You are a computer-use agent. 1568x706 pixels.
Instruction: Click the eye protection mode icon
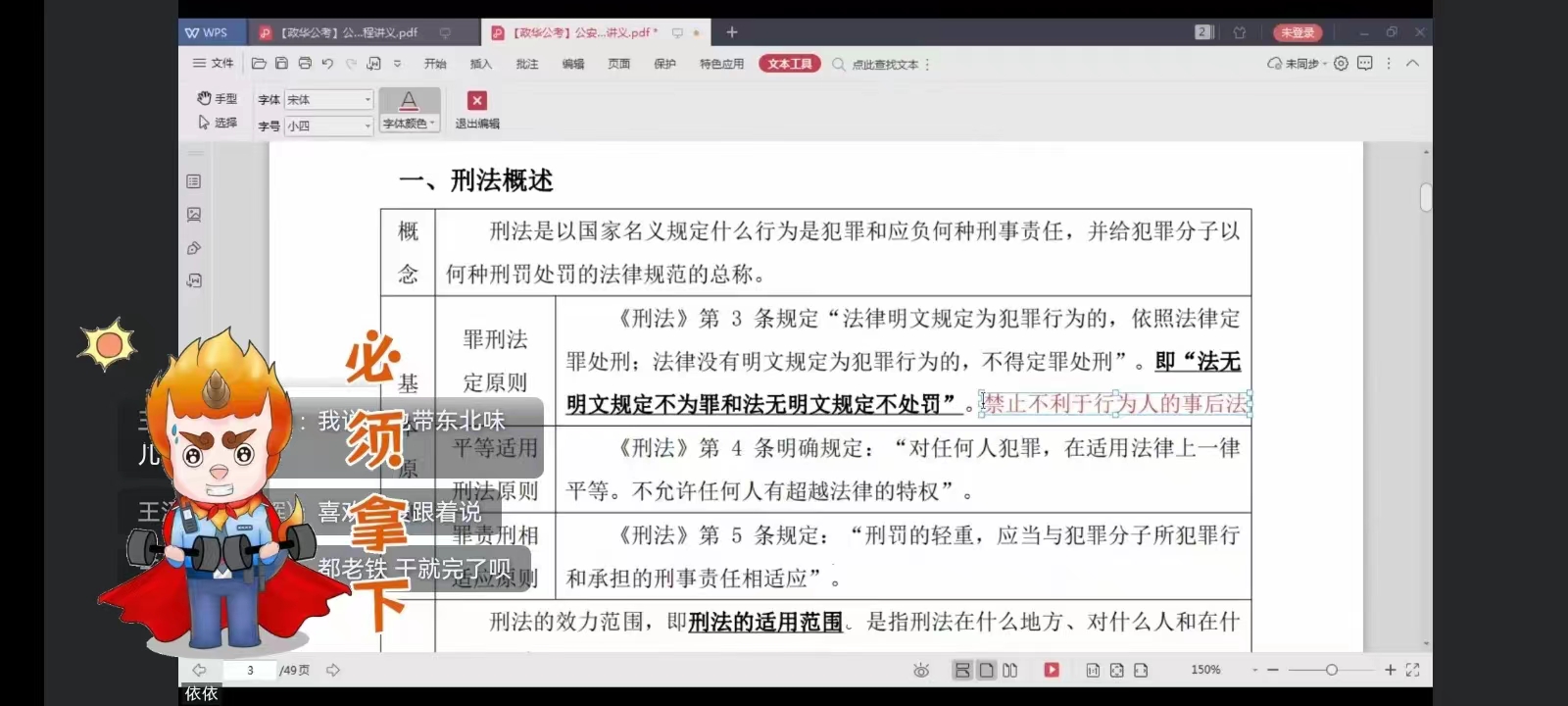[x=921, y=670]
